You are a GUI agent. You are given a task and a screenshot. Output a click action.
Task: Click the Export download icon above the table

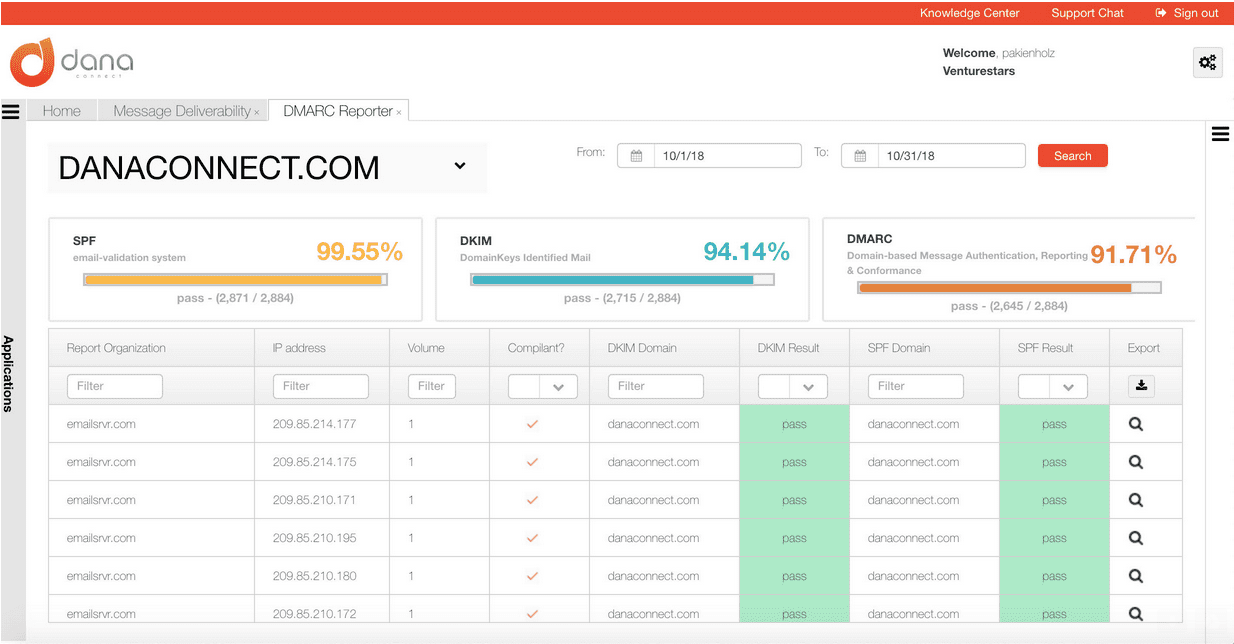(1141, 385)
